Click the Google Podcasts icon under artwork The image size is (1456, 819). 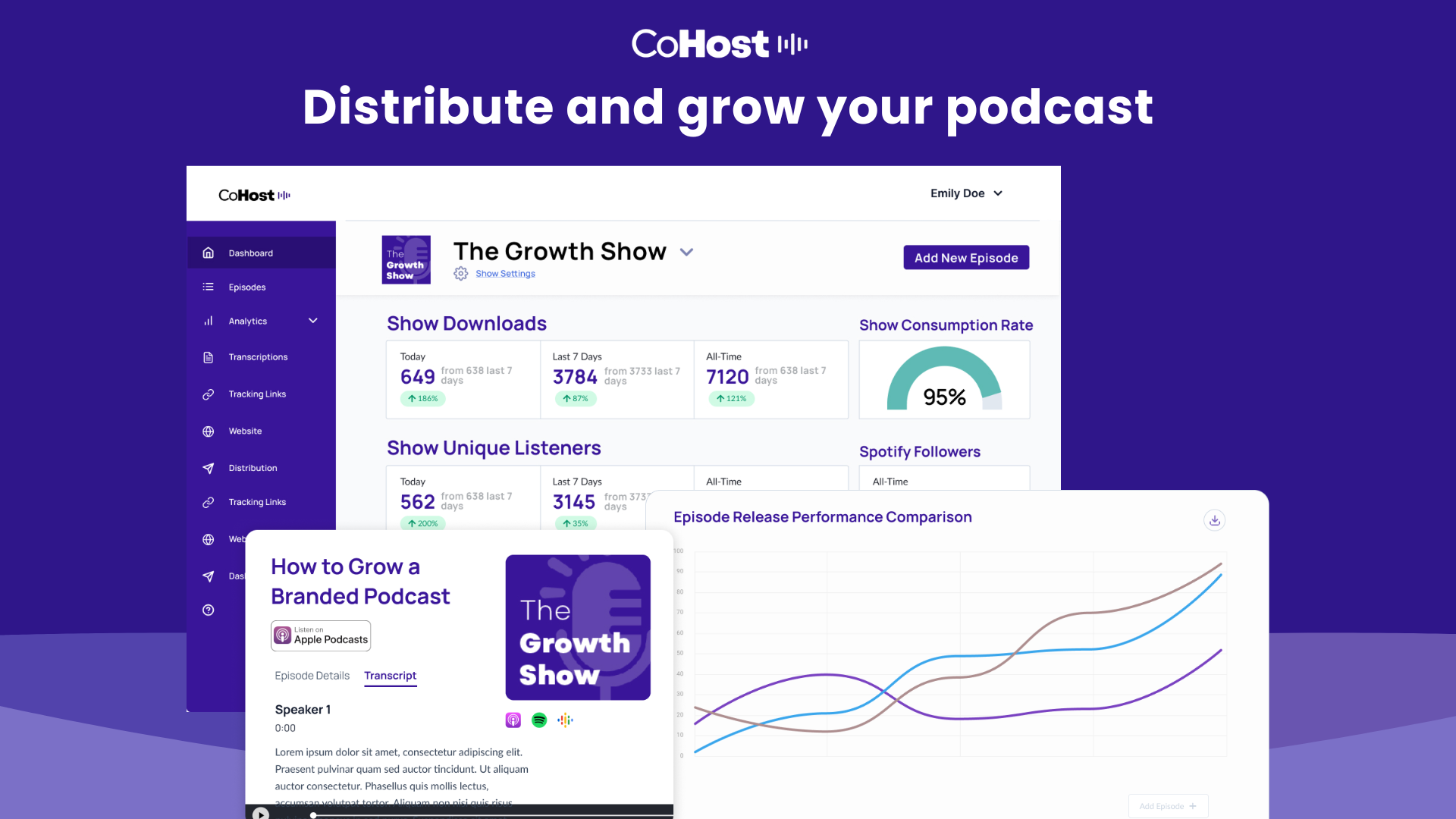(x=565, y=720)
